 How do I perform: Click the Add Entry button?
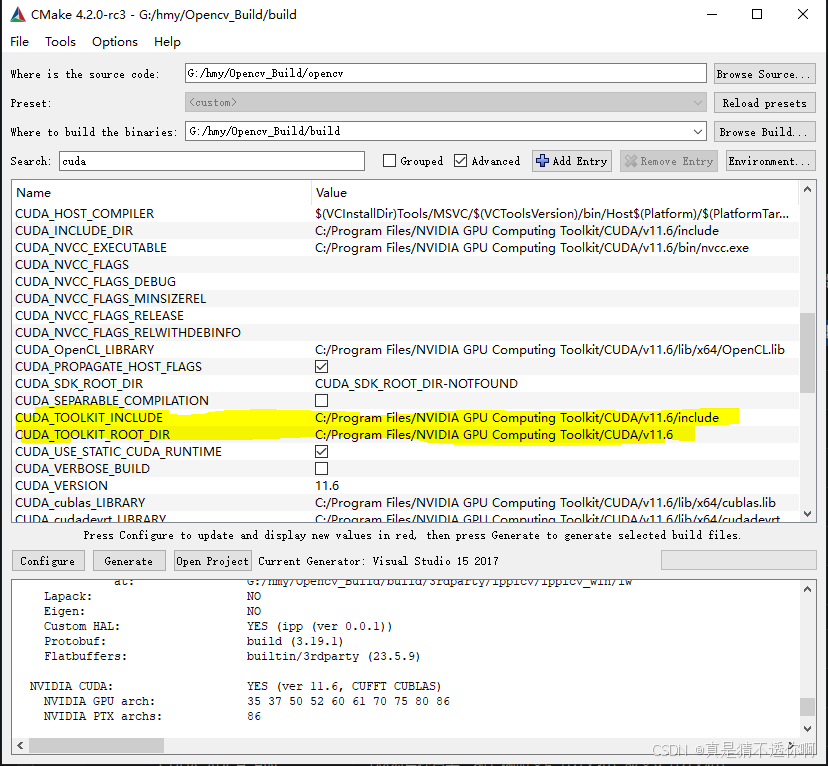(x=572, y=161)
